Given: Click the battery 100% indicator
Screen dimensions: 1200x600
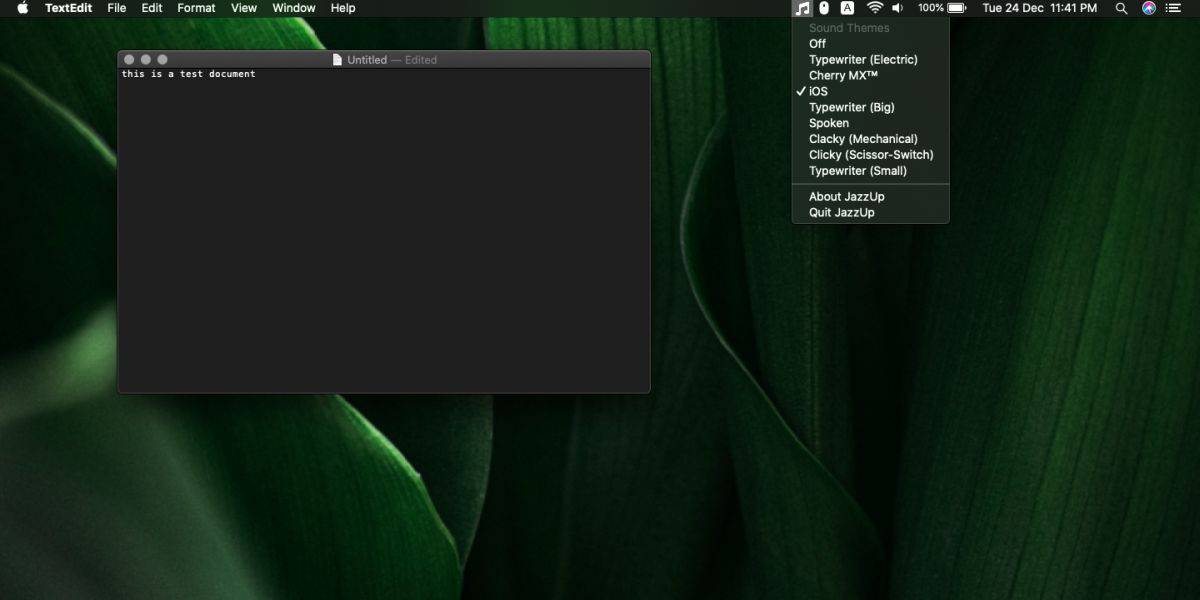Looking at the screenshot, I should tap(941, 8).
